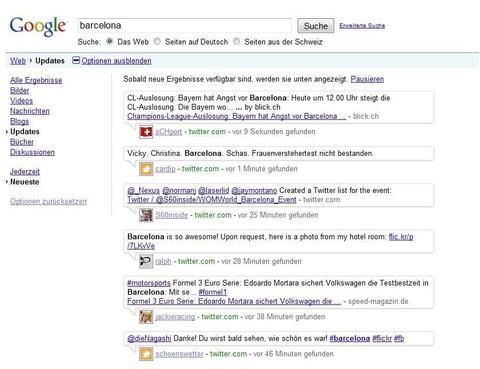Click 'vor 25 Minuten gefunden' text
This screenshot has height=369, width=480.
[x=278, y=215]
